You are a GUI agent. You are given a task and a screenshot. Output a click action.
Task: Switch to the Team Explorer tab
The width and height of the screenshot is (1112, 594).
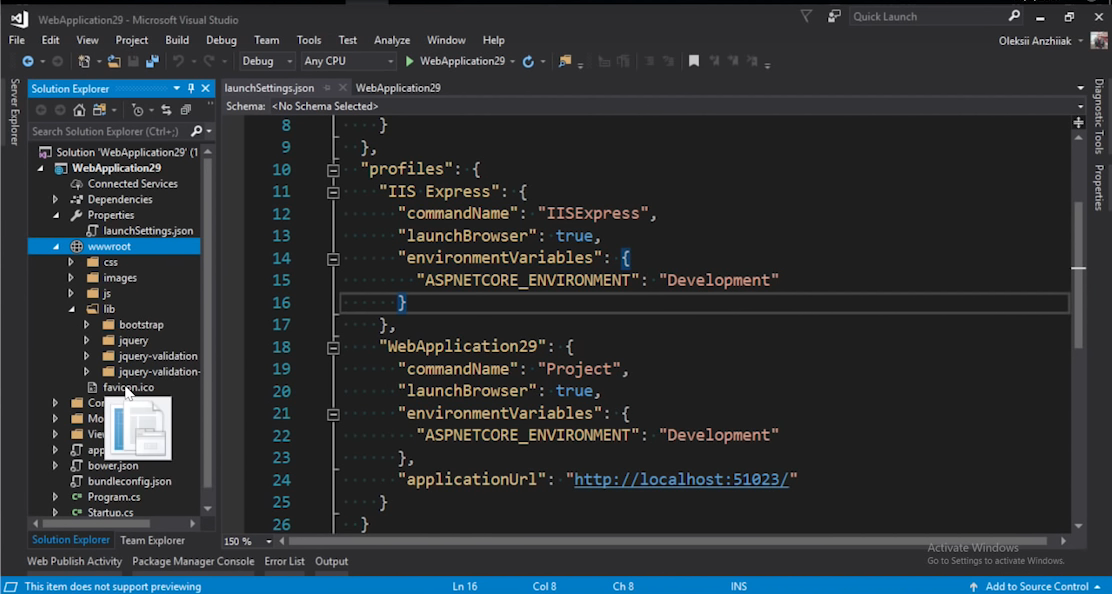click(x=152, y=540)
